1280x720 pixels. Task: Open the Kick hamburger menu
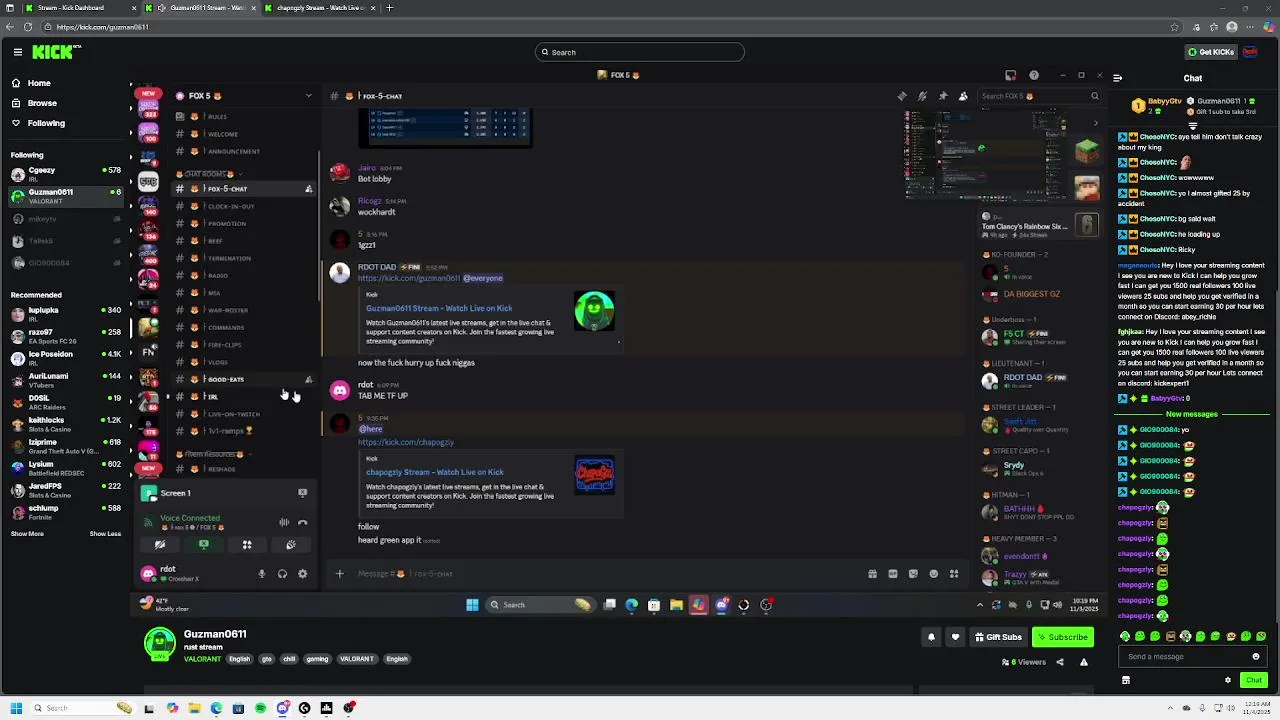point(17,52)
